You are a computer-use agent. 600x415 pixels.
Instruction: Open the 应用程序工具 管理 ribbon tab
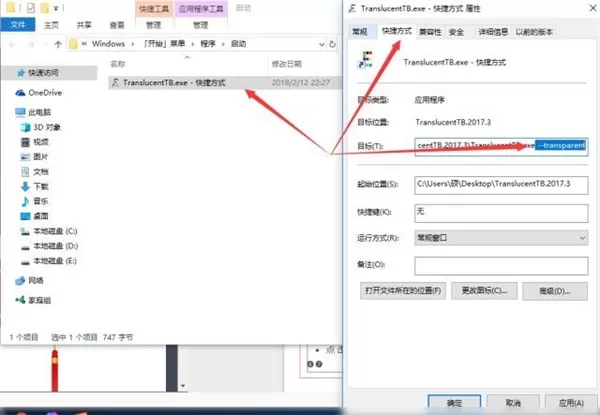pos(201,25)
